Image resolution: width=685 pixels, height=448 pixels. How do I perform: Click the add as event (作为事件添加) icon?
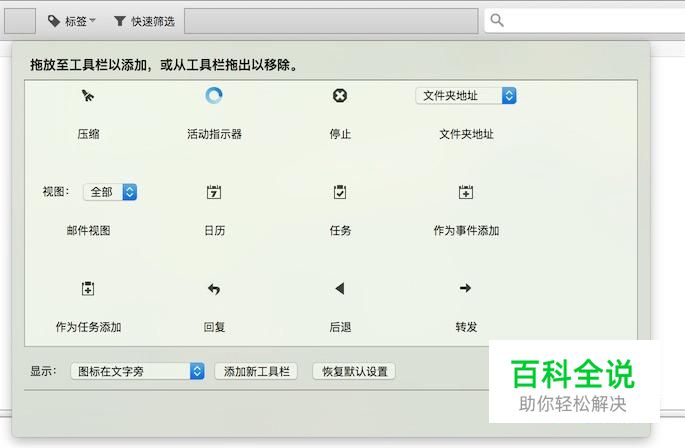point(466,192)
